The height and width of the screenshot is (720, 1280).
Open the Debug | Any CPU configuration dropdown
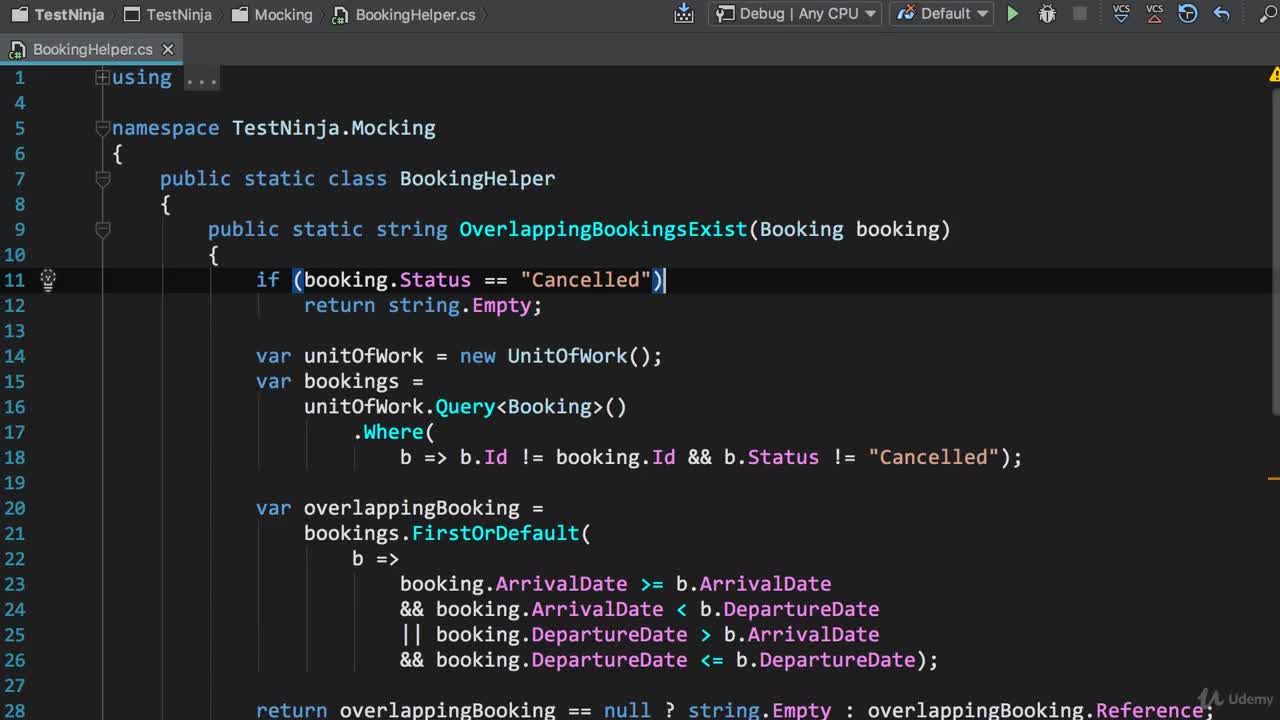797,14
